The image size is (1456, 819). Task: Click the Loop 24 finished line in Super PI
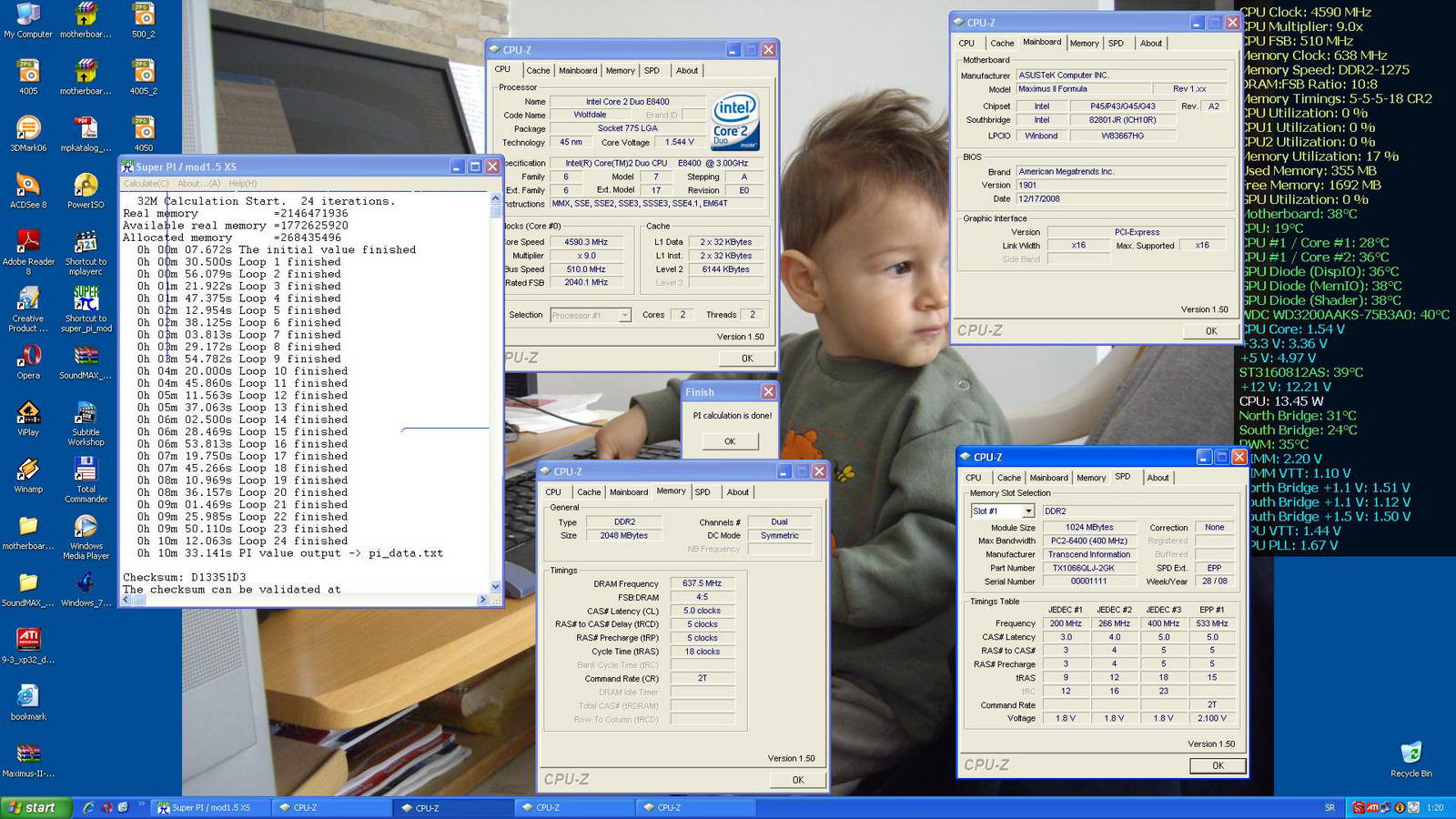[x=243, y=541]
